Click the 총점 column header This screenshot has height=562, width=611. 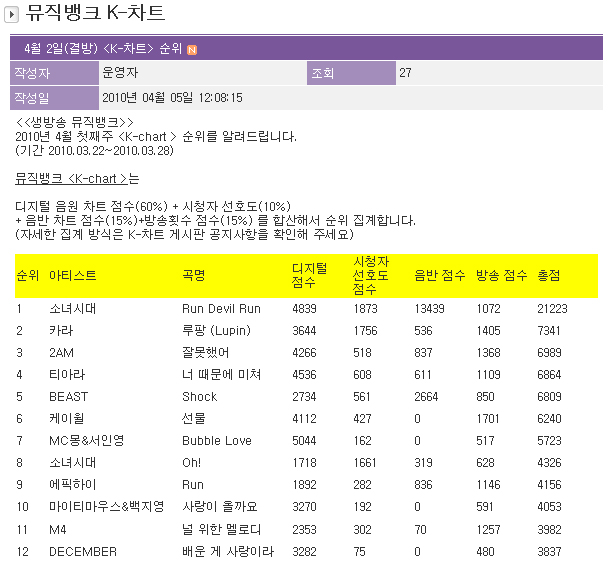coord(549,275)
